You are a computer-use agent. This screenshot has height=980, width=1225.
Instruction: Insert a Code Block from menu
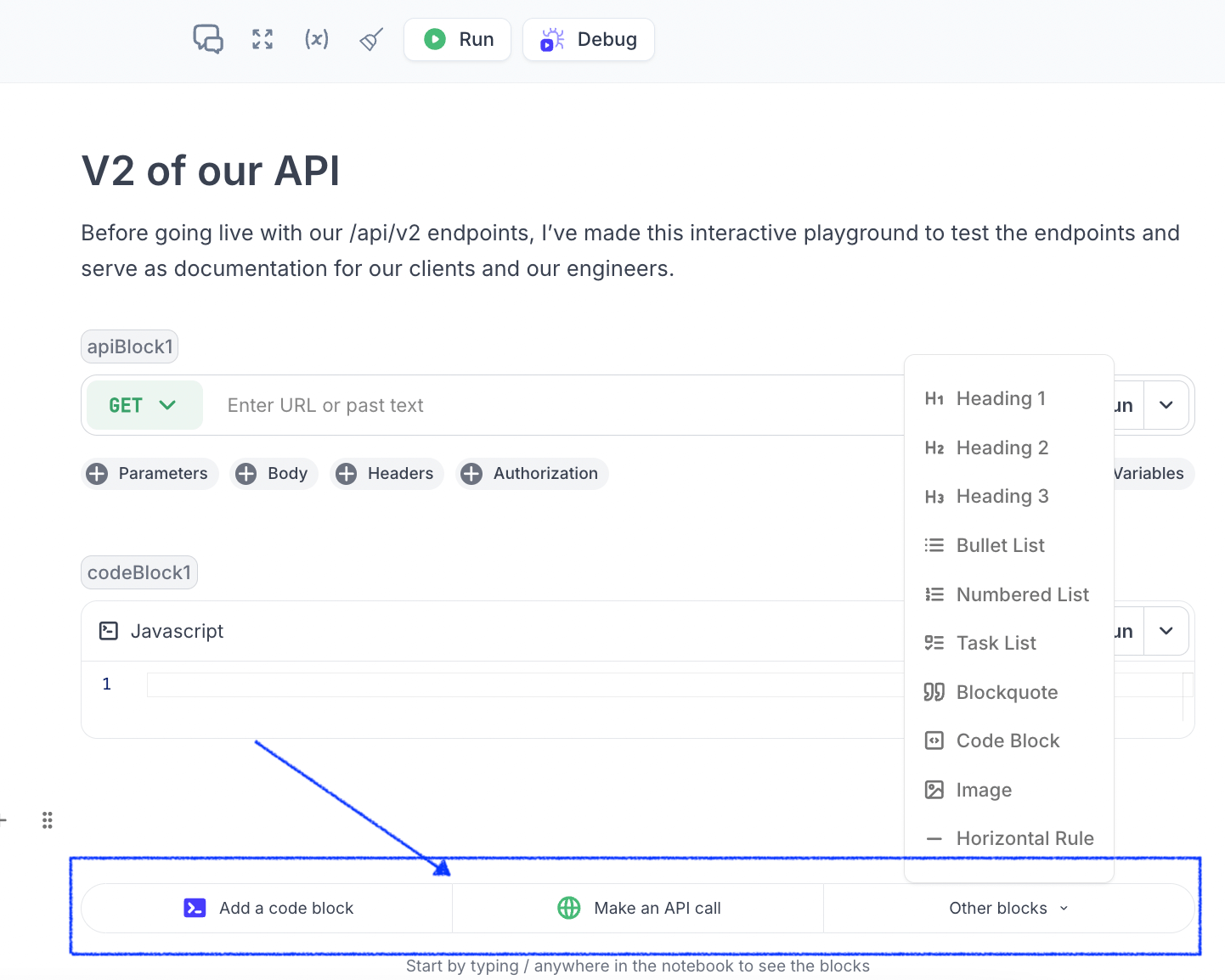1009,741
